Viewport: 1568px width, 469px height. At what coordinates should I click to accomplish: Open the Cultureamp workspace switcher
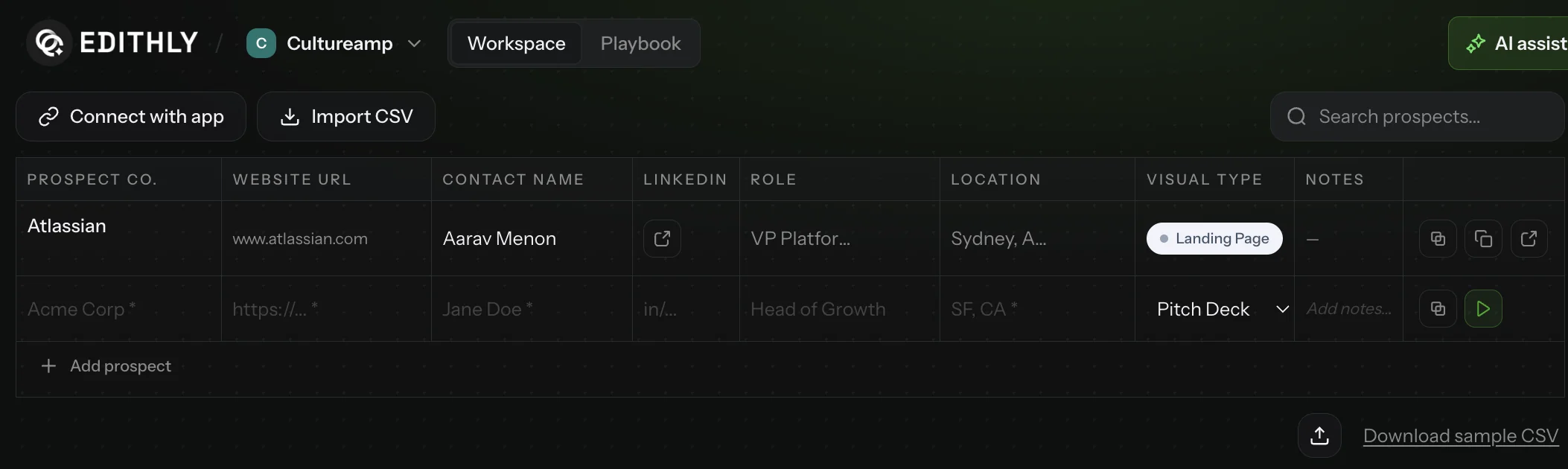pyautogui.click(x=334, y=43)
